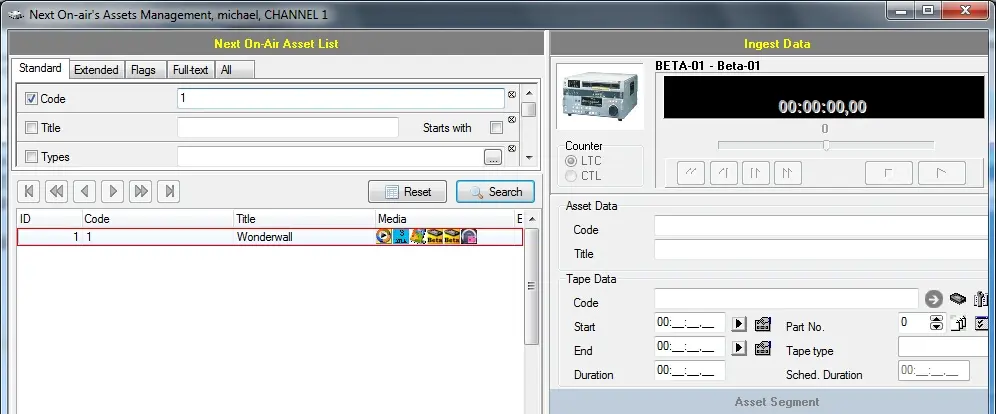The image size is (996, 414).
Task: Click the tape cassette icon beside Tape Code
Action: [958, 298]
